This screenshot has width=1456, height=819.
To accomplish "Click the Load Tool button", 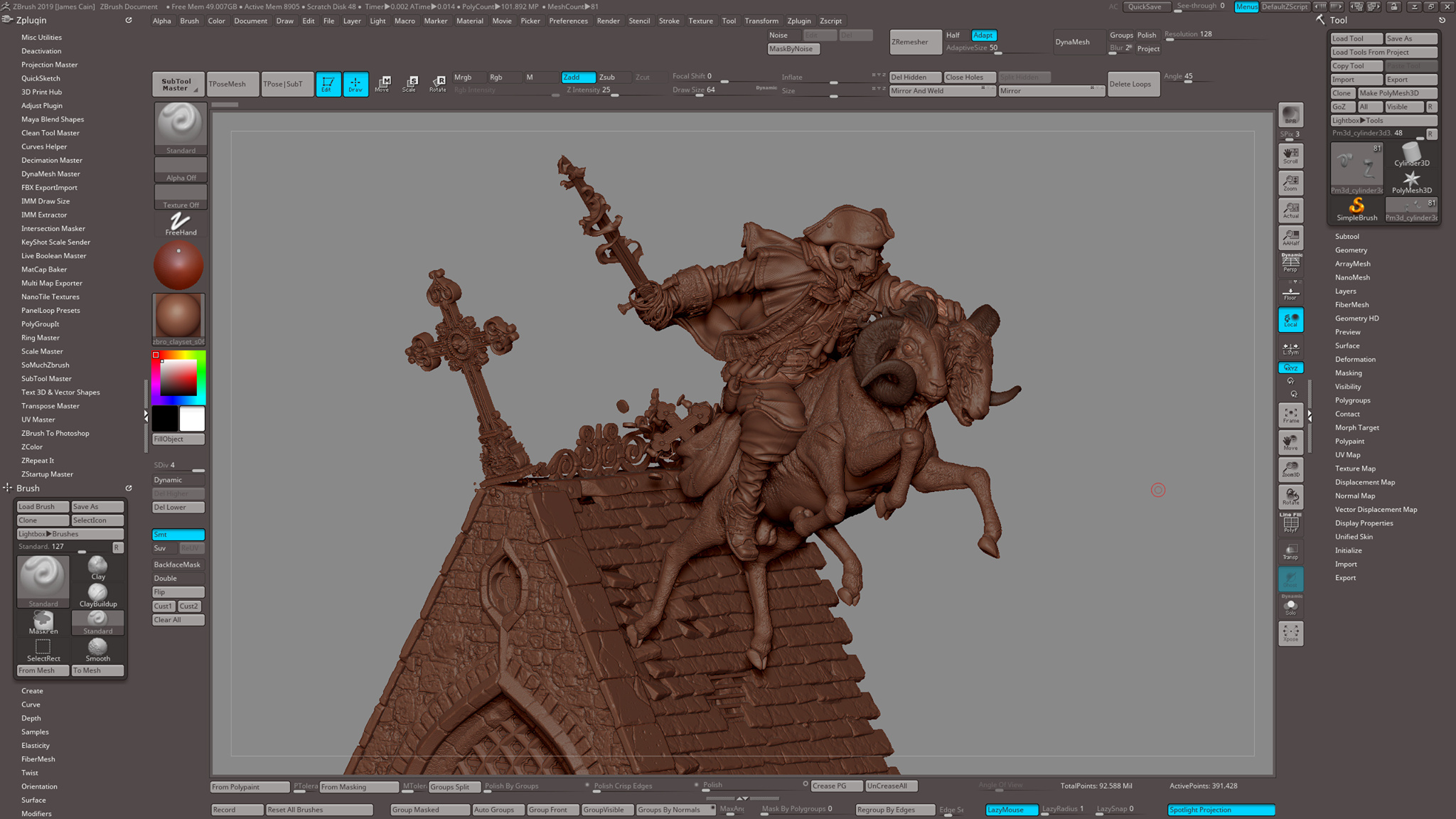I will point(1356,38).
